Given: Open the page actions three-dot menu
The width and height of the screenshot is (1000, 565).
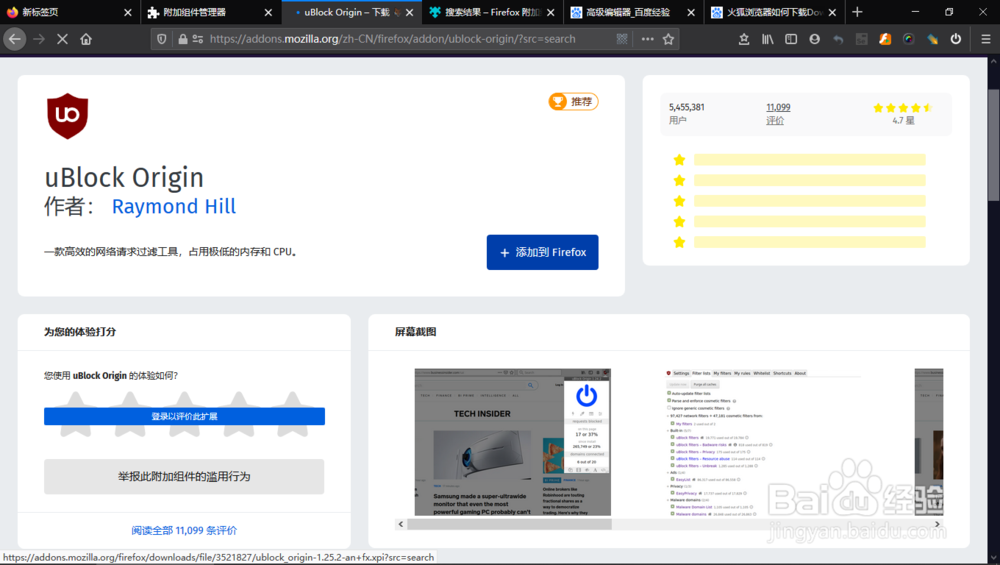Looking at the screenshot, I should [x=647, y=39].
